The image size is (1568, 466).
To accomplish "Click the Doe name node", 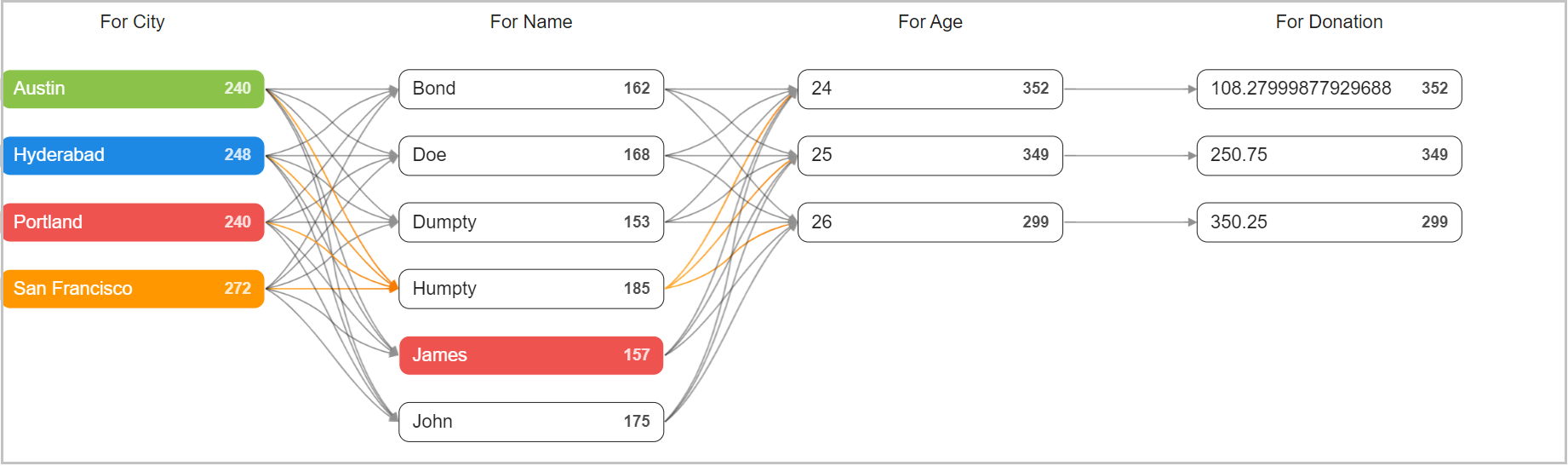I will [x=530, y=155].
